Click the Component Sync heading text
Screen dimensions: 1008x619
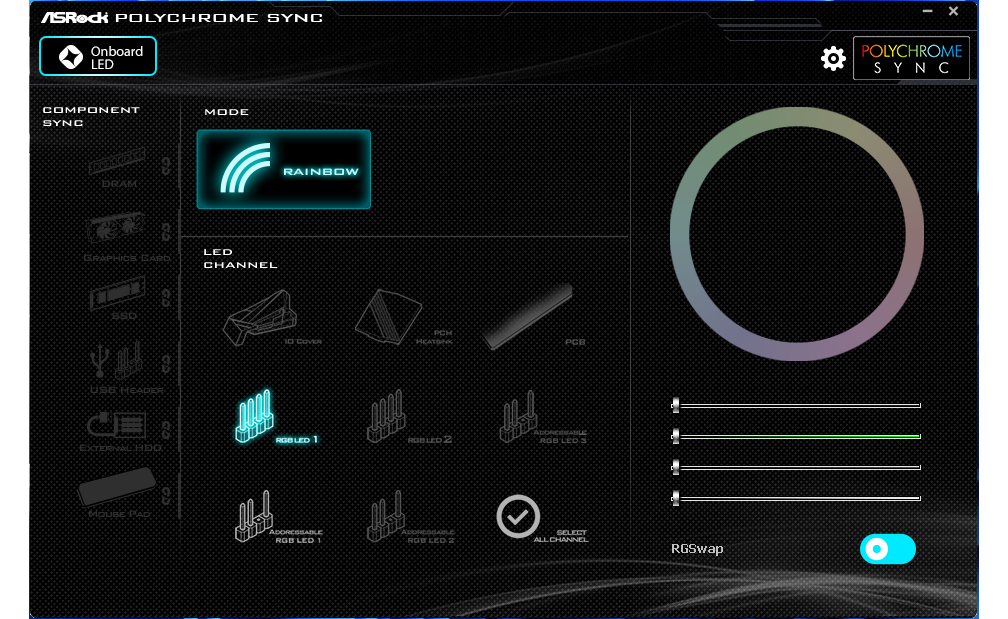pyautogui.click(x=91, y=116)
